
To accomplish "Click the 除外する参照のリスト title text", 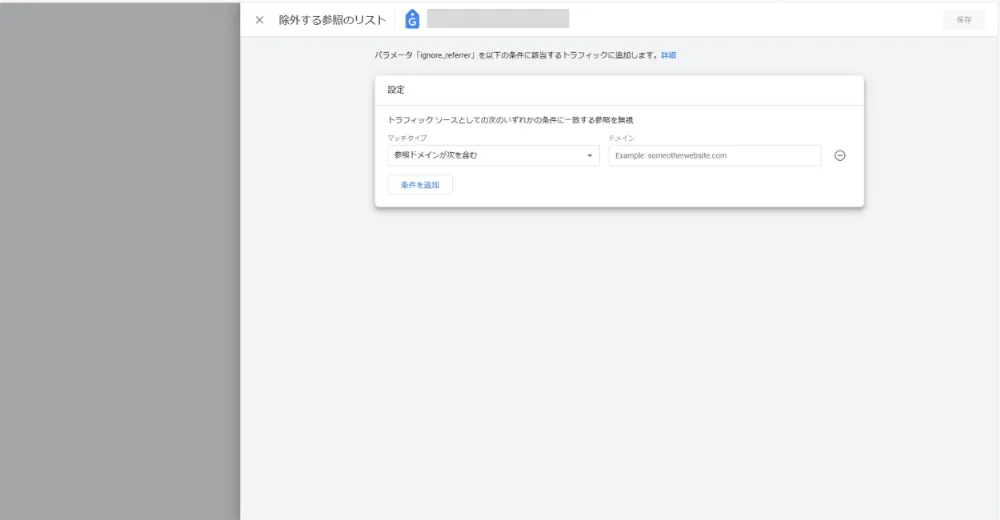I will pos(332,20).
